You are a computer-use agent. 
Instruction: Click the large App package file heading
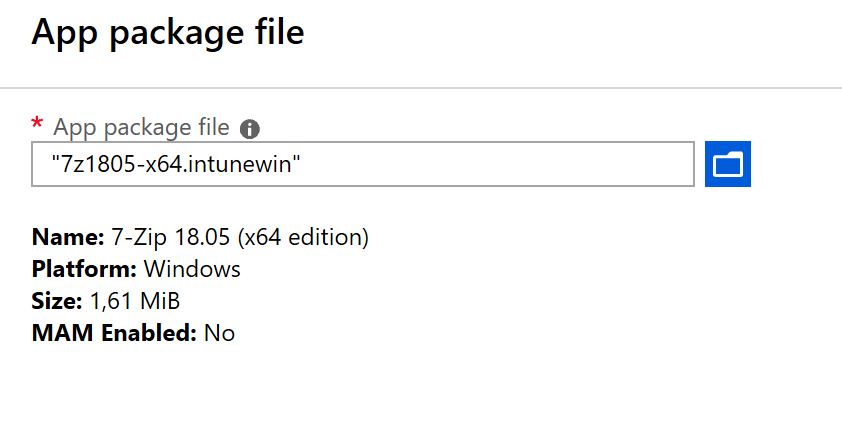(167, 32)
